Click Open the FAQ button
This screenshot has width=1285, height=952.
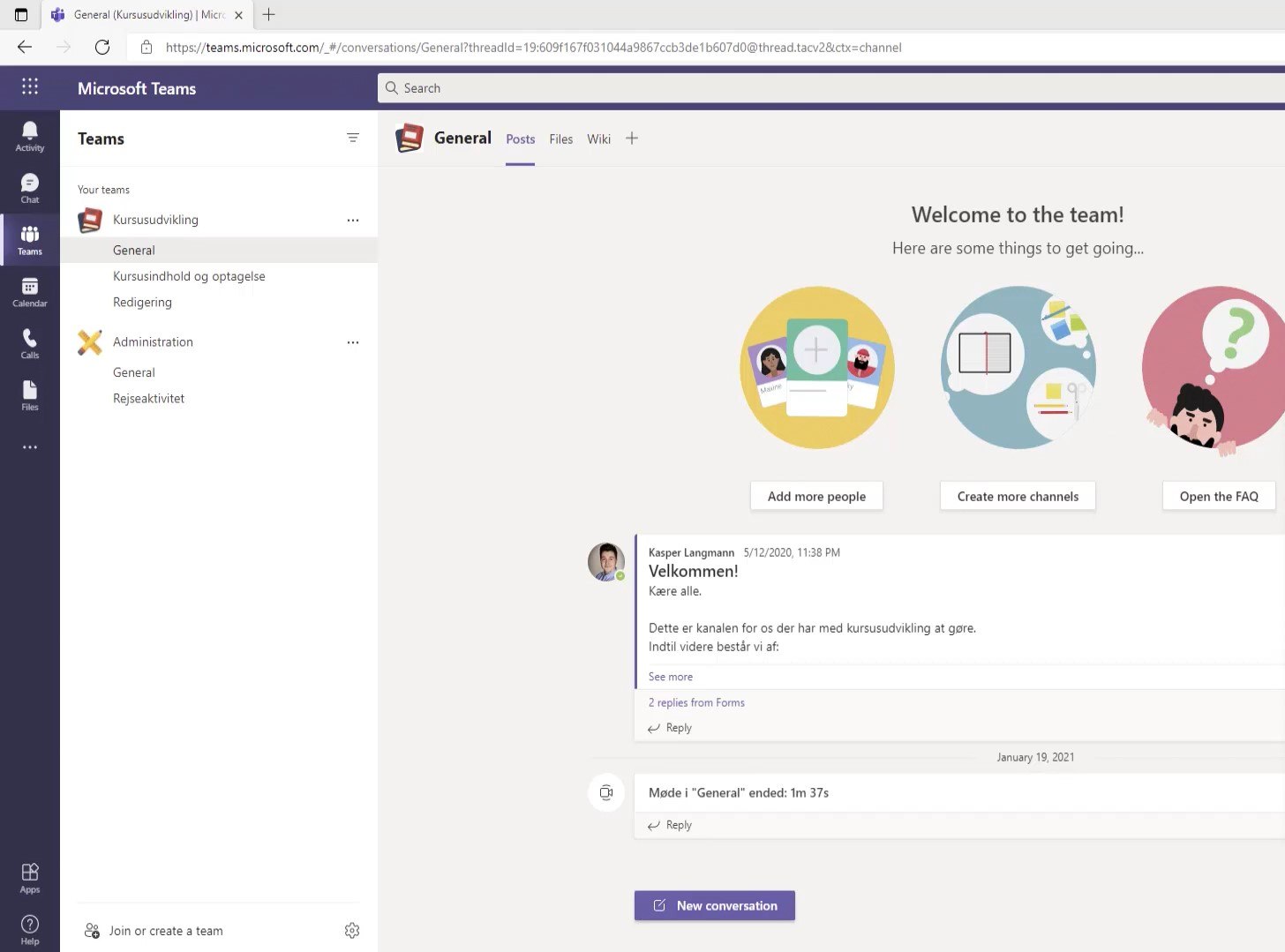(x=1219, y=497)
